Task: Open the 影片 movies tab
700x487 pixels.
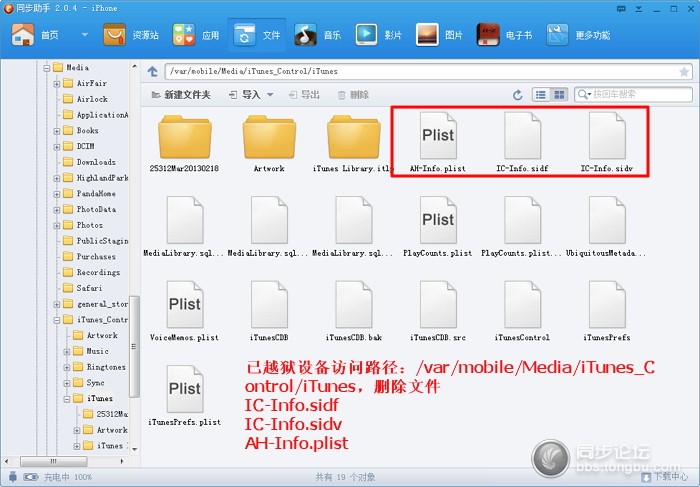Action: coord(378,35)
